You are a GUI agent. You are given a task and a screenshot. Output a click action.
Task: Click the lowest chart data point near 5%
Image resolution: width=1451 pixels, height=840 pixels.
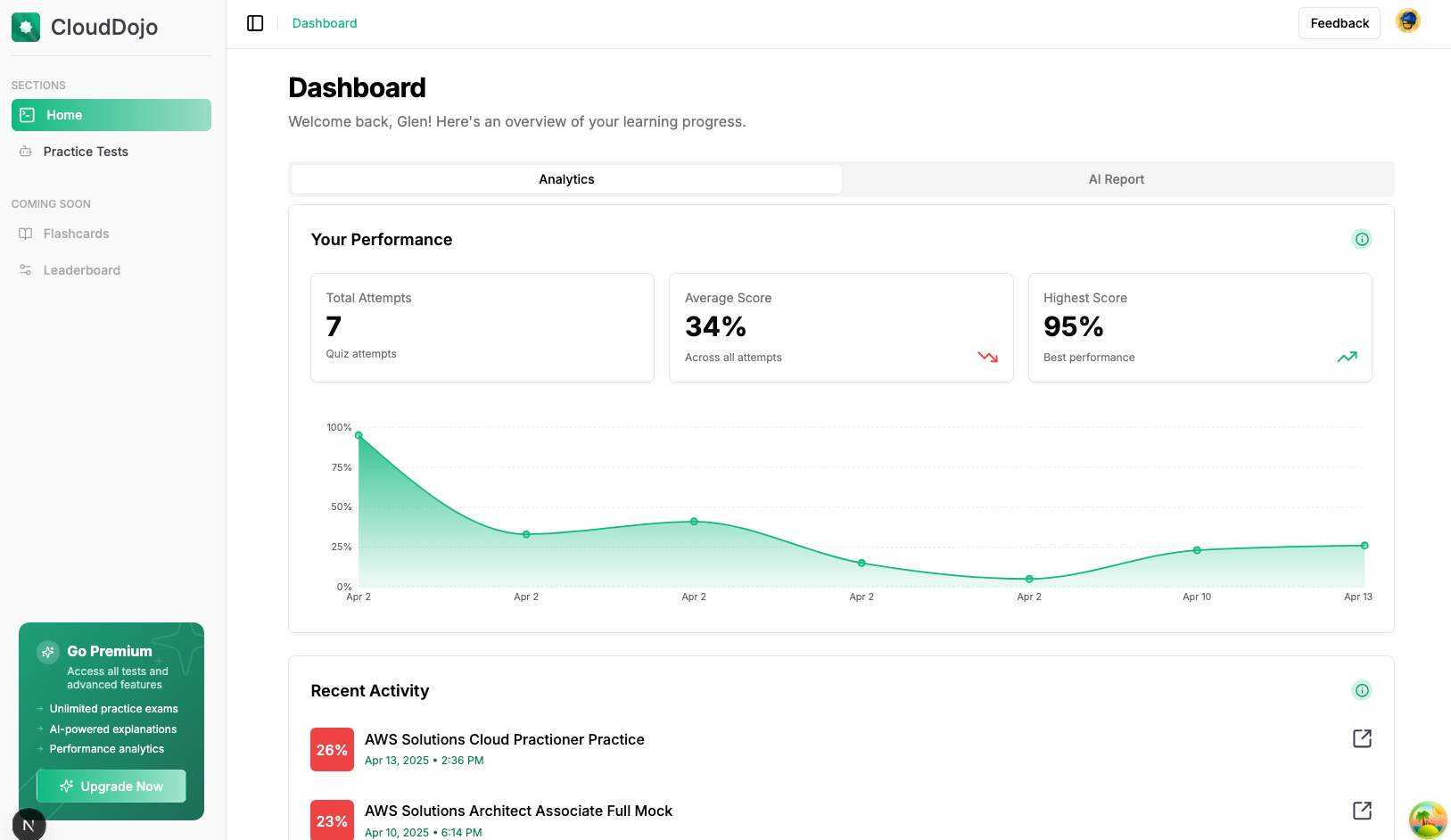[x=1029, y=579]
